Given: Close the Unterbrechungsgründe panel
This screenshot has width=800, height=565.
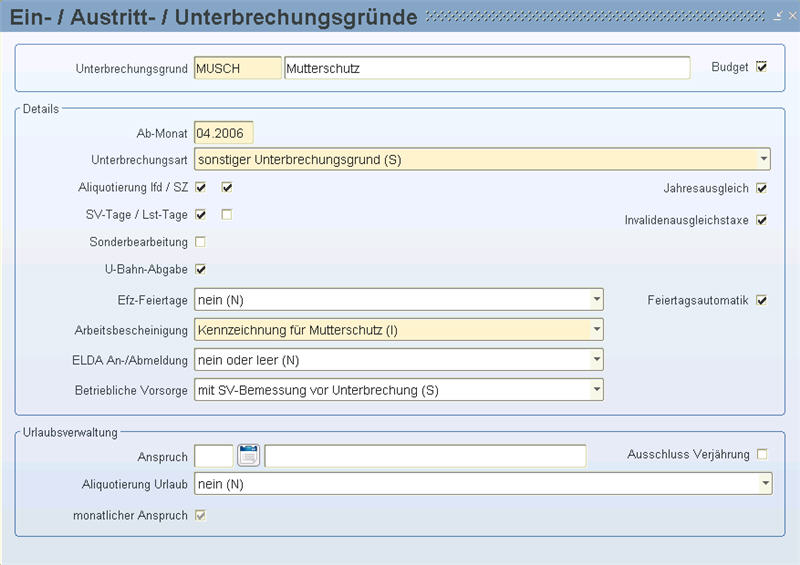Looking at the screenshot, I should [790, 16].
